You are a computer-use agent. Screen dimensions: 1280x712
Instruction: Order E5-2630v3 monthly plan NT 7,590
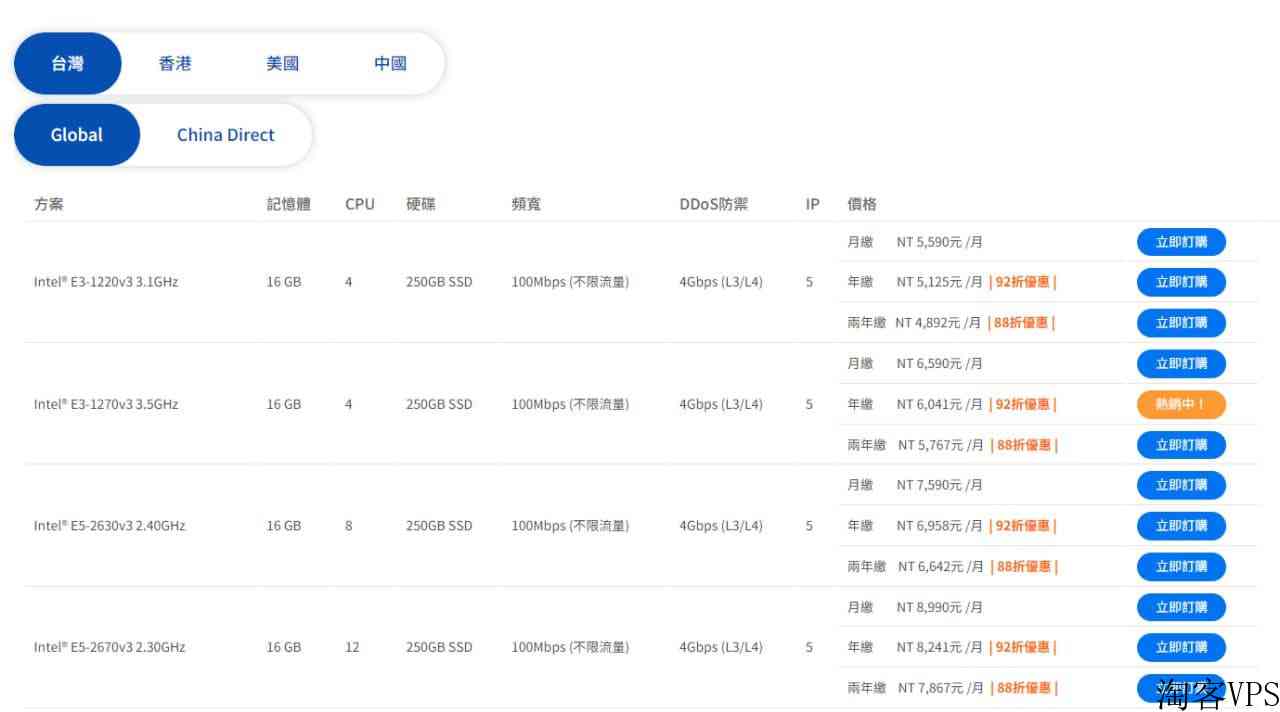1181,485
